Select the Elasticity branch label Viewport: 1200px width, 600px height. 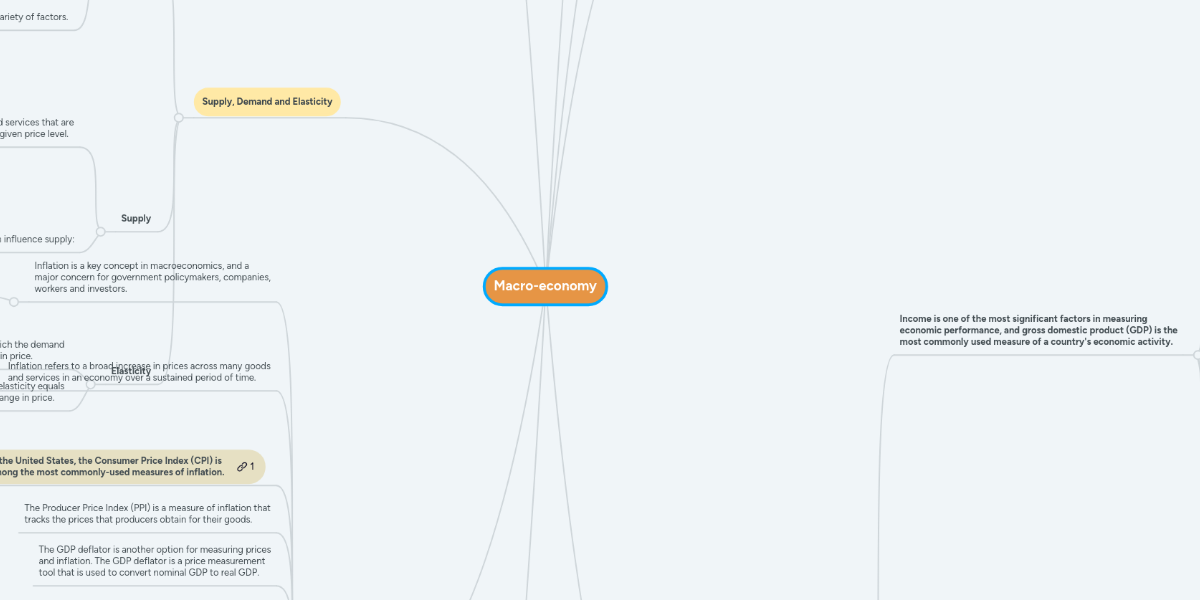131,371
